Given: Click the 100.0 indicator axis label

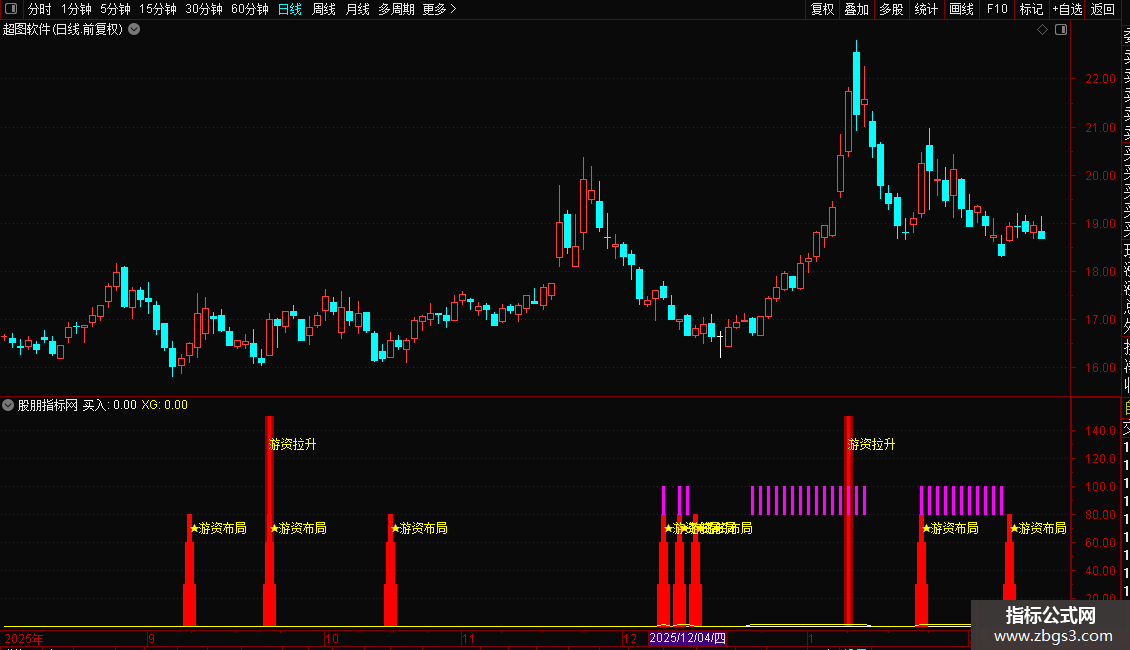Looking at the screenshot, I should pos(1100,487).
